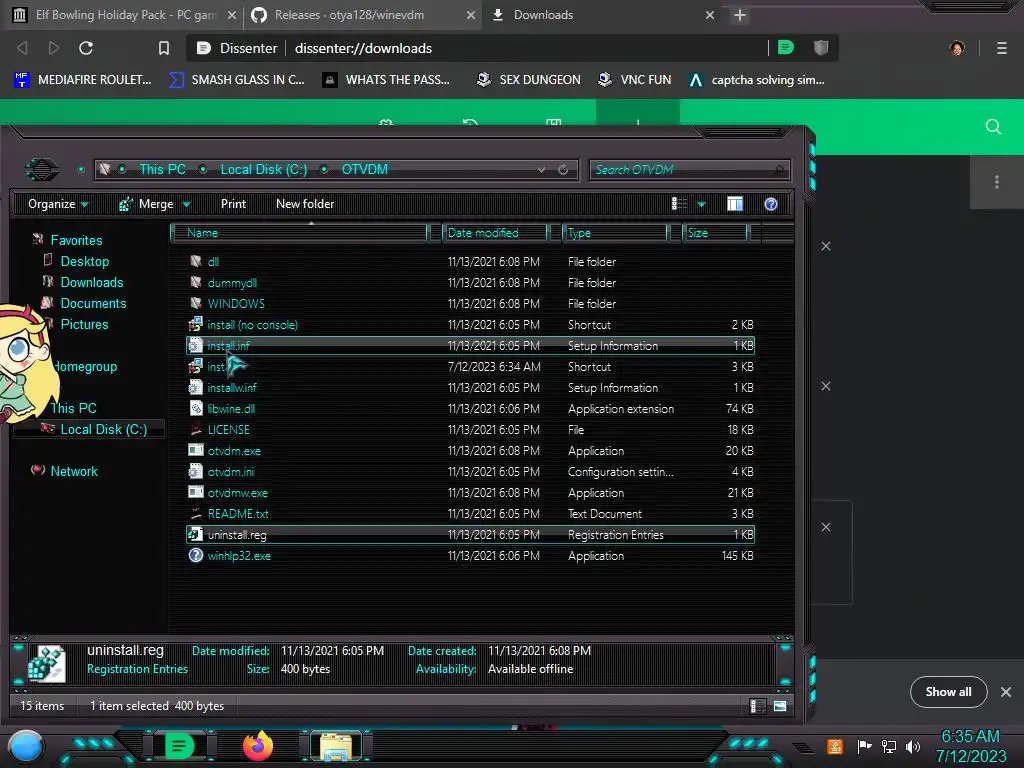Expand the Merge dropdown arrow

coord(187,205)
